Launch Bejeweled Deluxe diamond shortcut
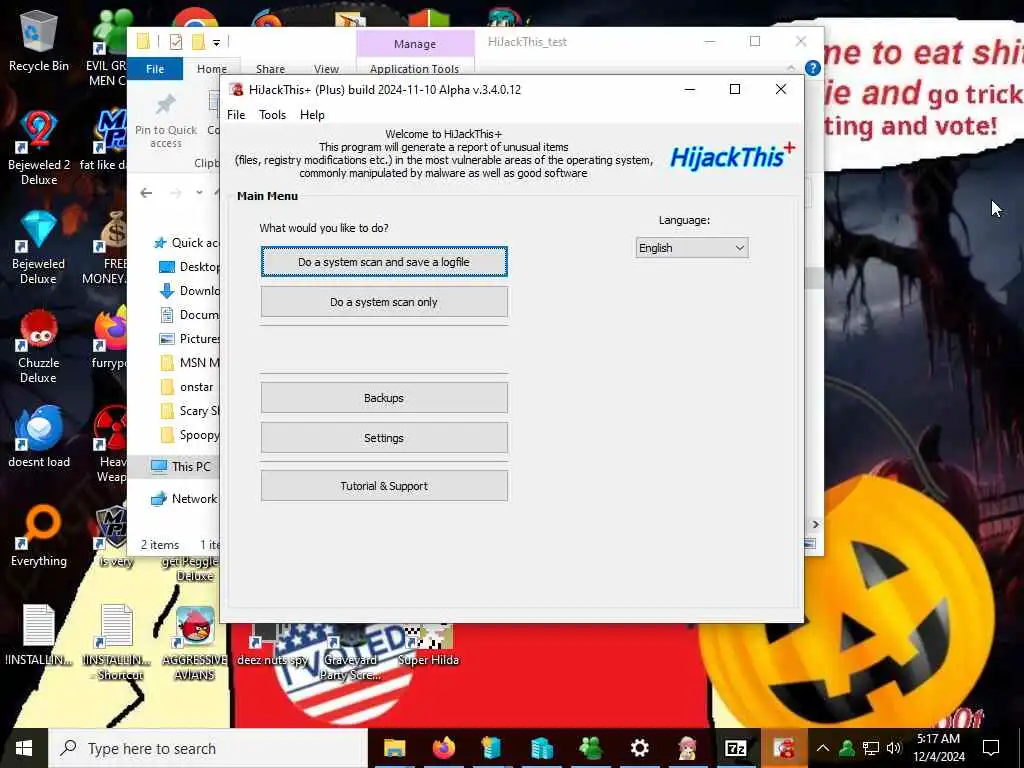Image resolution: width=1024 pixels, height=768 pixels. click(x=39, y=248)
